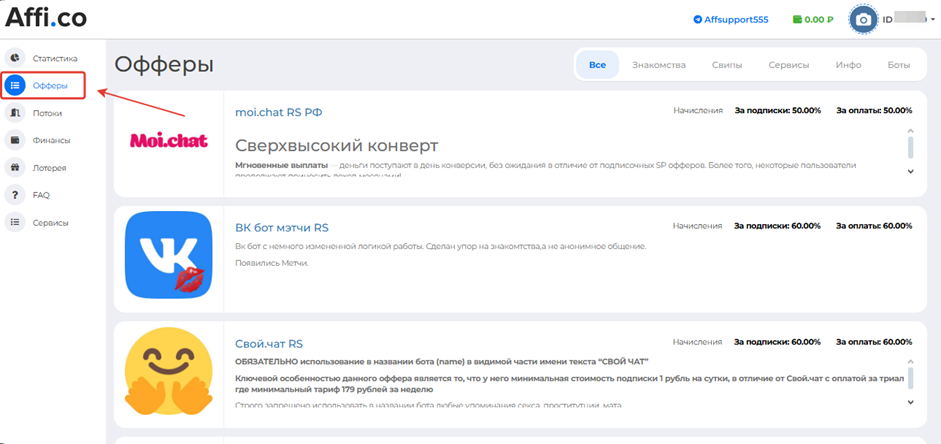
Task: Click the ОБЯЗАТЕЛЬНО использование в названии text
Action: (x=442, y=361)
